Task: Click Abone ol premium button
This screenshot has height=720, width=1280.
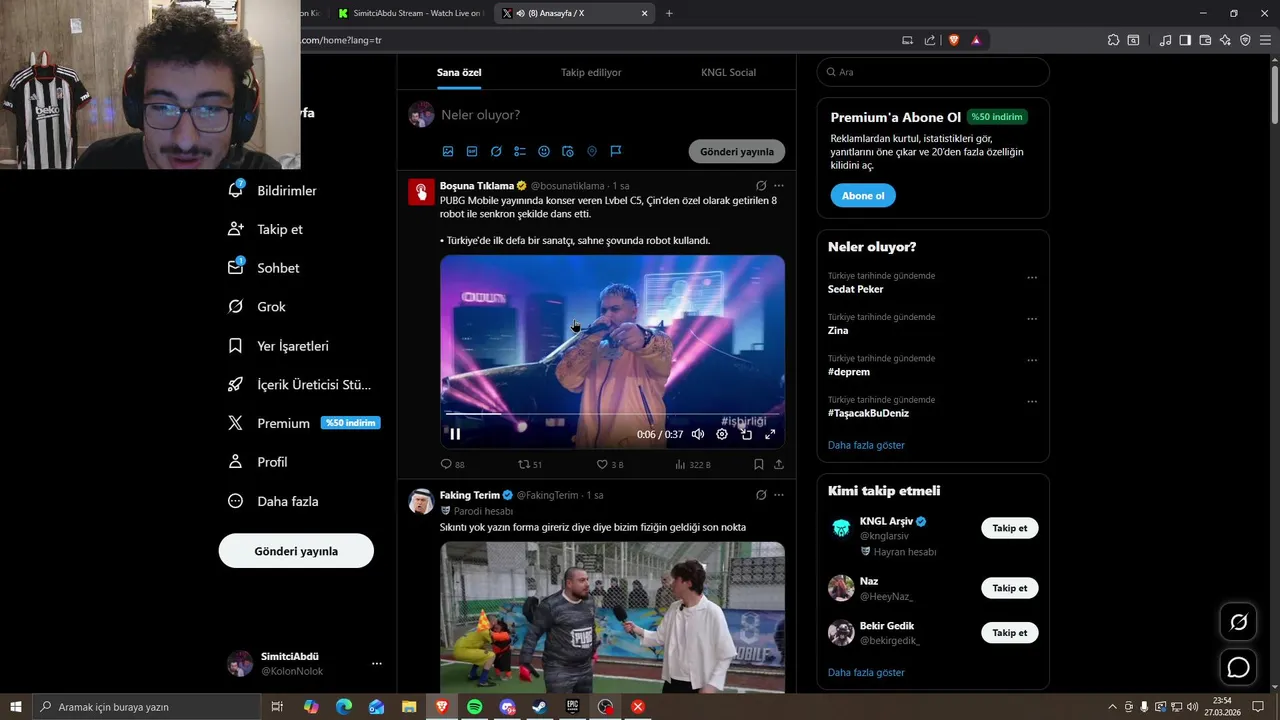Action: (x=863, y=196)
